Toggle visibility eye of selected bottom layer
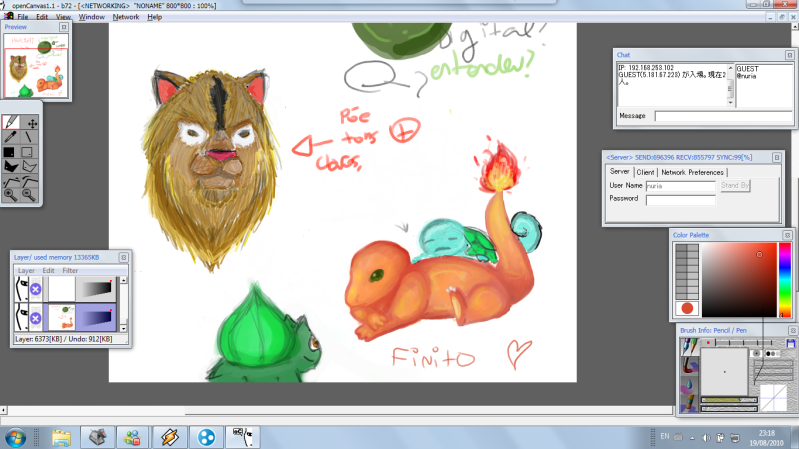This screenshot has height=449, width=799. click(x=21, y=318)
